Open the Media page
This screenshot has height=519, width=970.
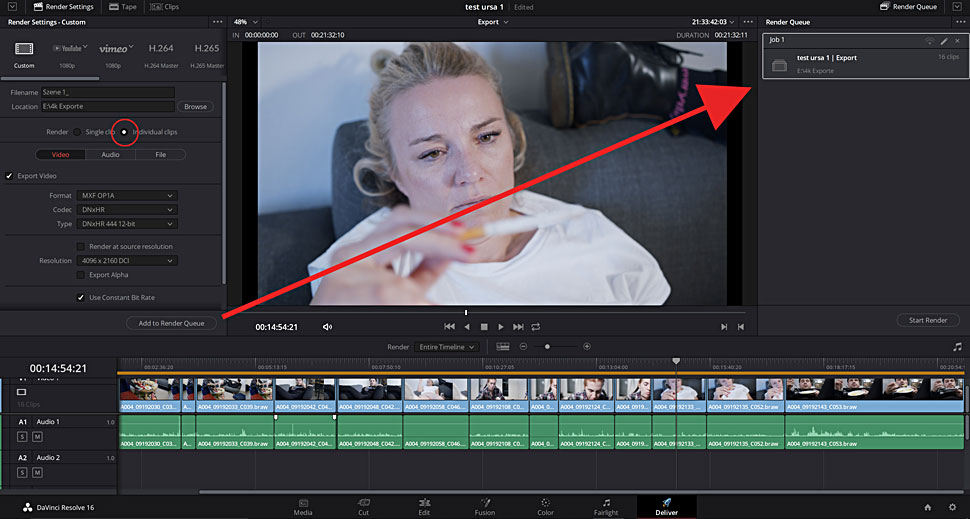303,507
